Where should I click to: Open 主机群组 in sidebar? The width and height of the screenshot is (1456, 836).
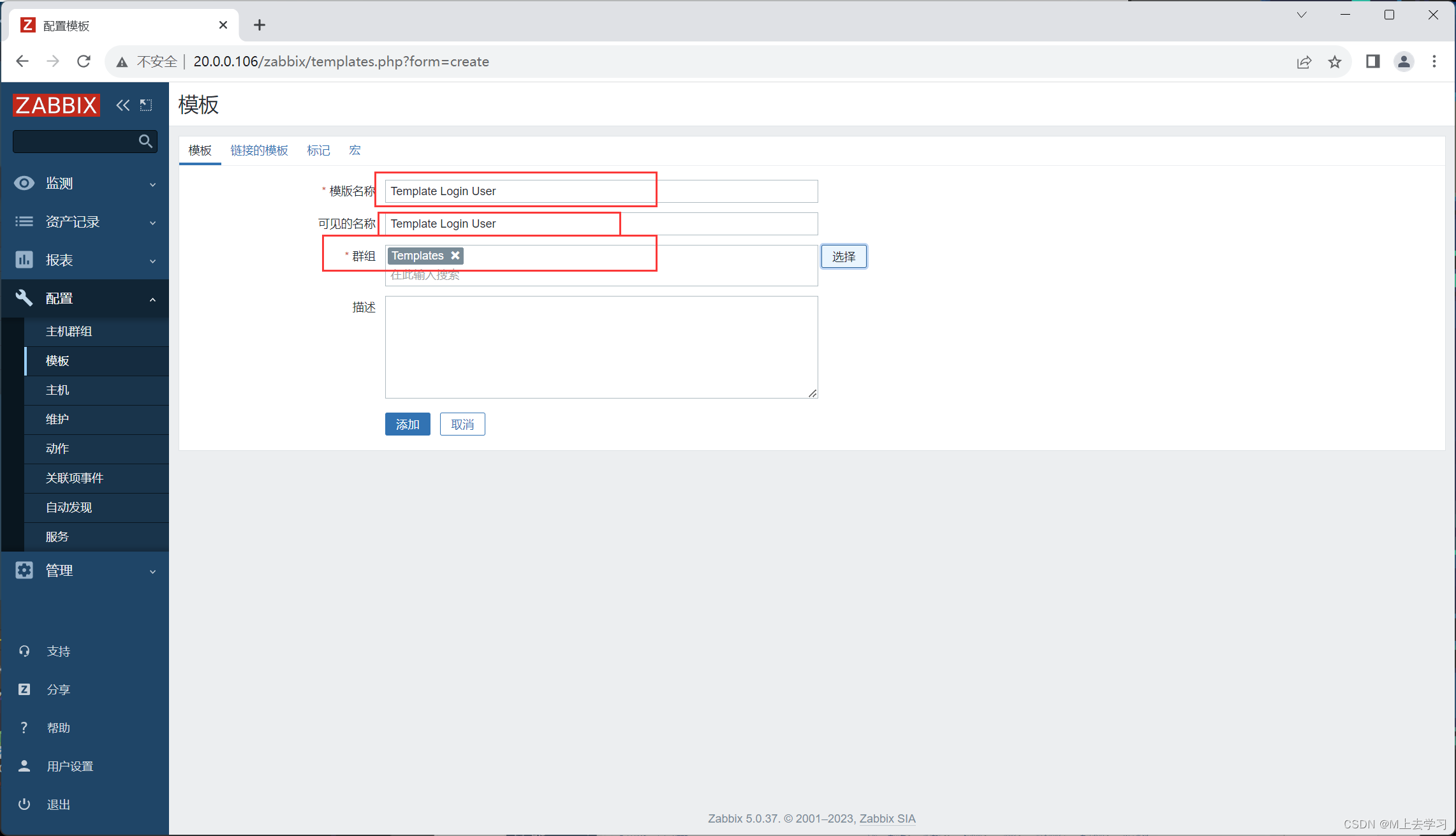97,332
